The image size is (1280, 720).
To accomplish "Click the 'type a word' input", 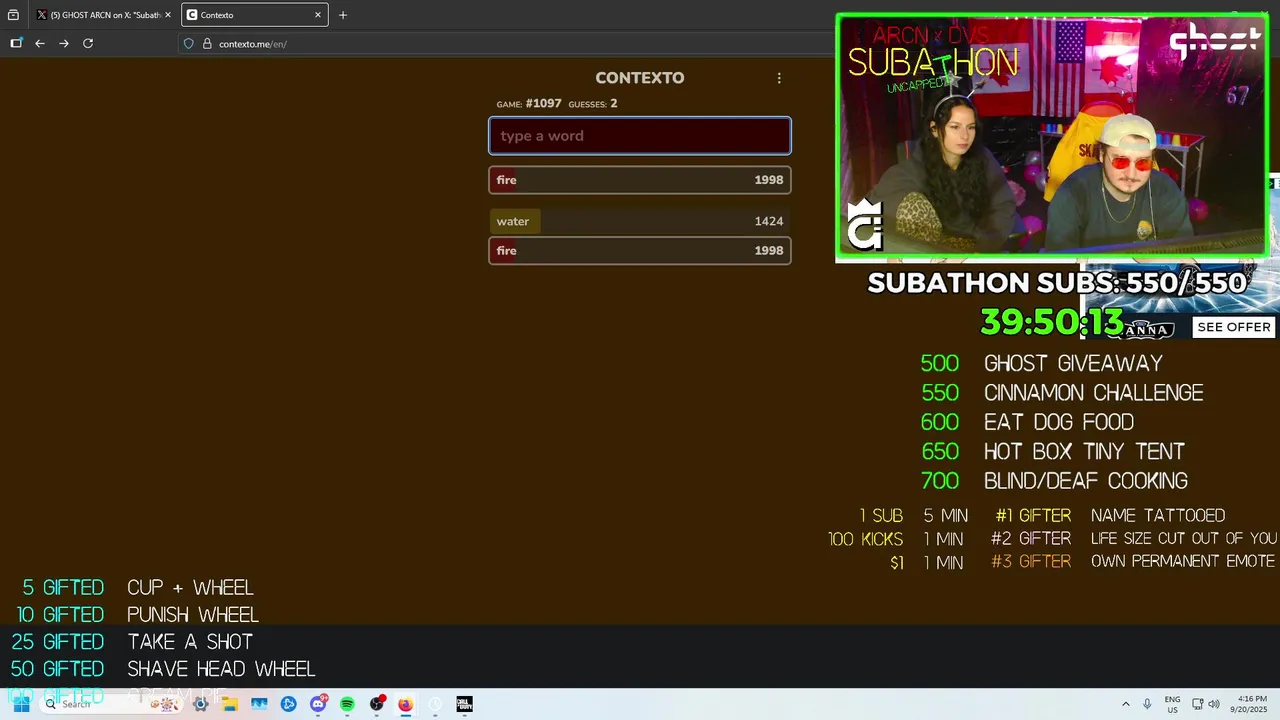I will coord(640,136).
